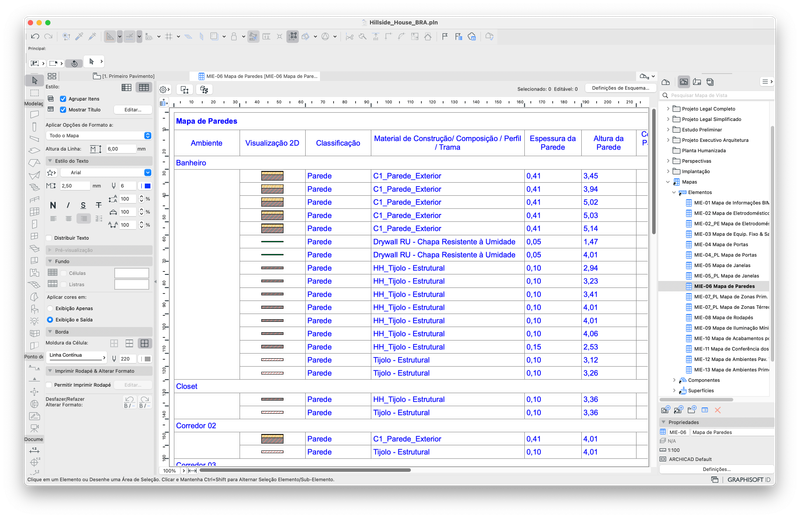Toggle the grid snap icon in toolbar
This screenshot has height=518, width=800.
coord(169,37)
